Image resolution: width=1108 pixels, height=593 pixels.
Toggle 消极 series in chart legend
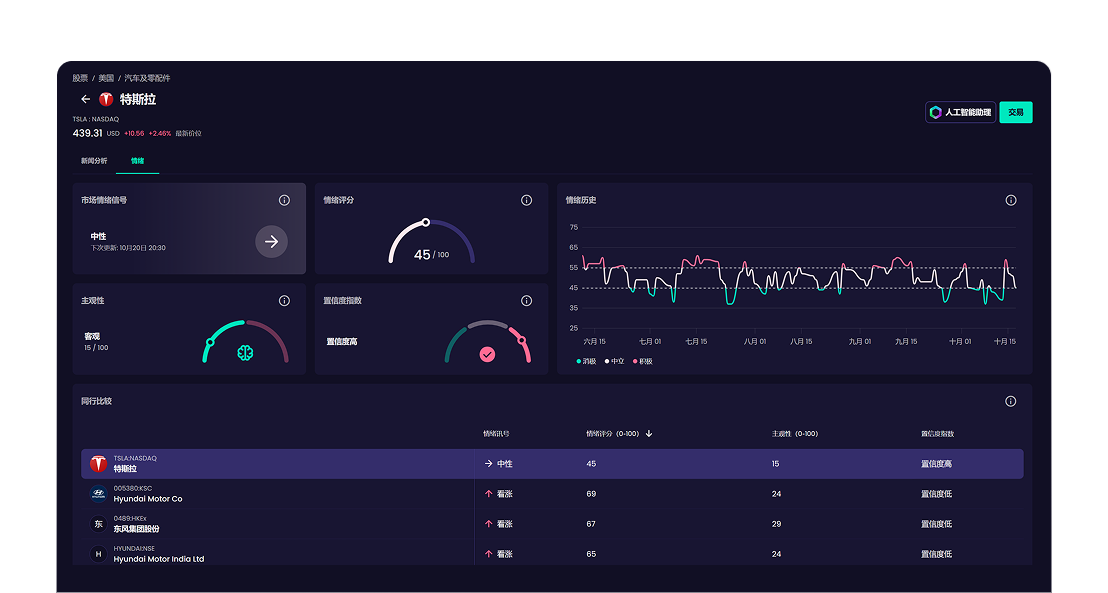click(x=586, y=361)
